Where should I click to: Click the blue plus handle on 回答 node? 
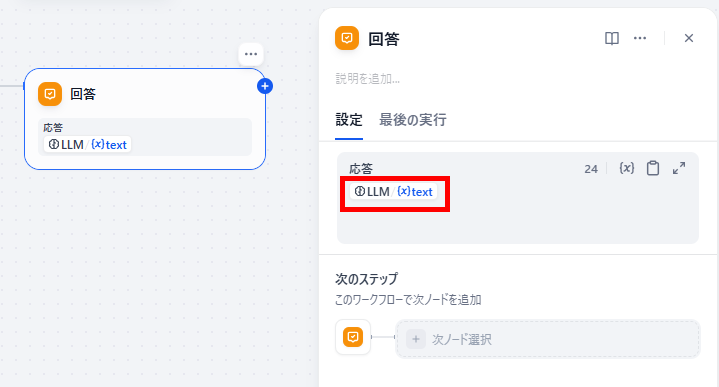[x=265, y=86]
